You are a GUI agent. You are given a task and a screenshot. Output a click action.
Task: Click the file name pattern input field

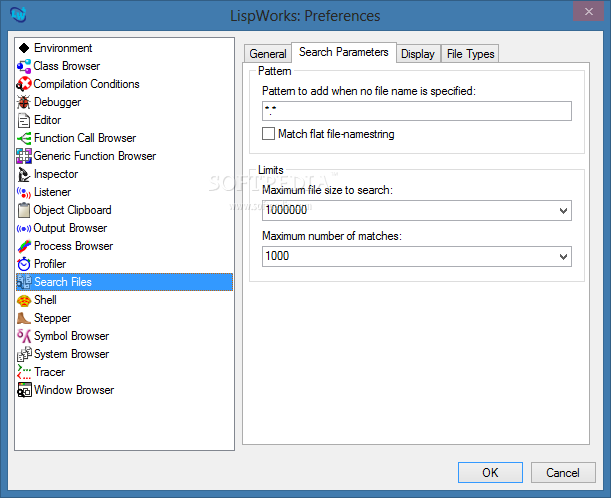[x=417, y=111]
